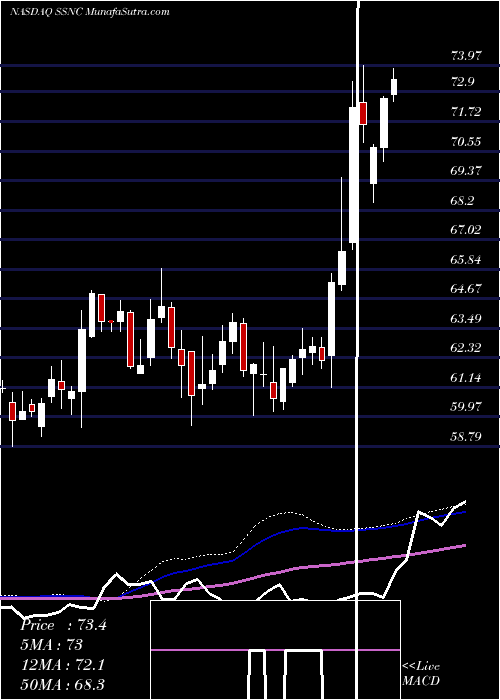Click the 12MA : 72.1 readout
Viewport: 500px width, 700px height.
(62, 665)
